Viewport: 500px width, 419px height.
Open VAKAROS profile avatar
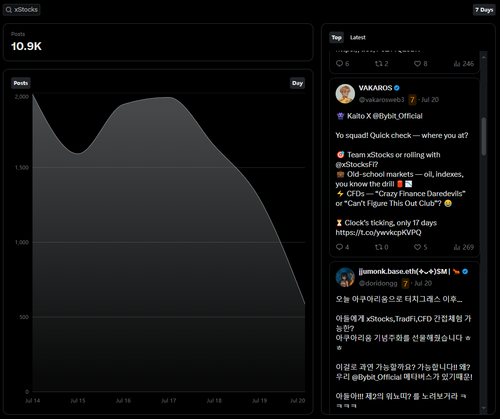[x=345, y=94]
